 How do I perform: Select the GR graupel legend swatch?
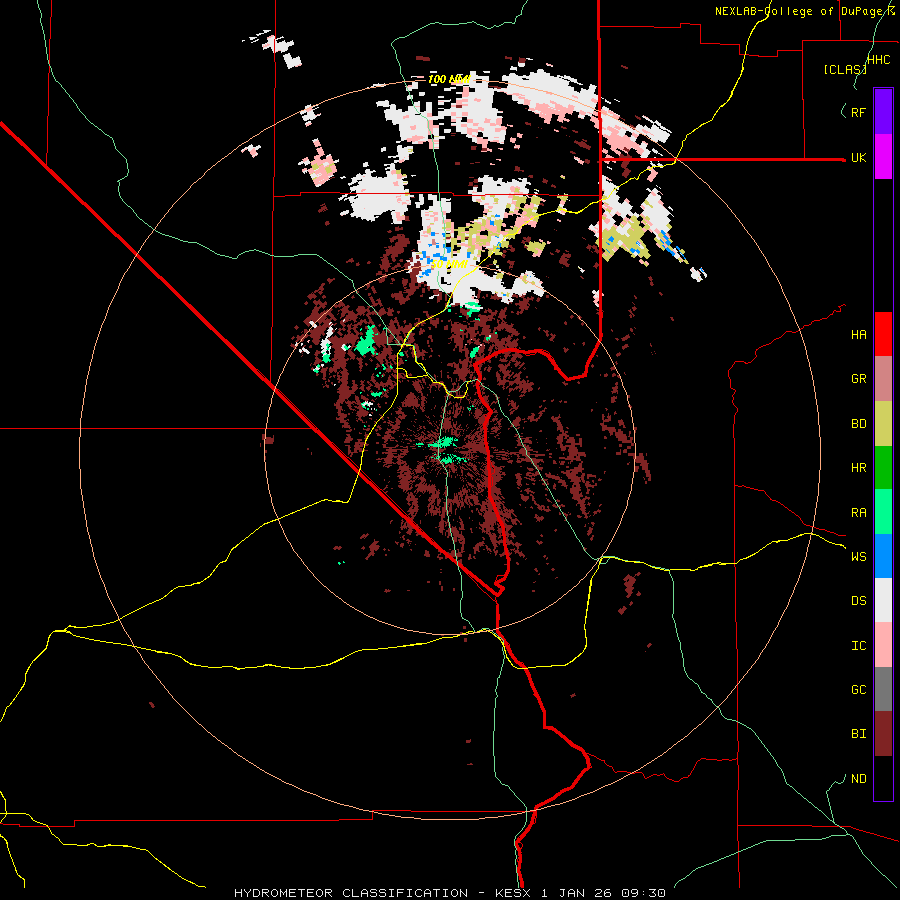883,378
